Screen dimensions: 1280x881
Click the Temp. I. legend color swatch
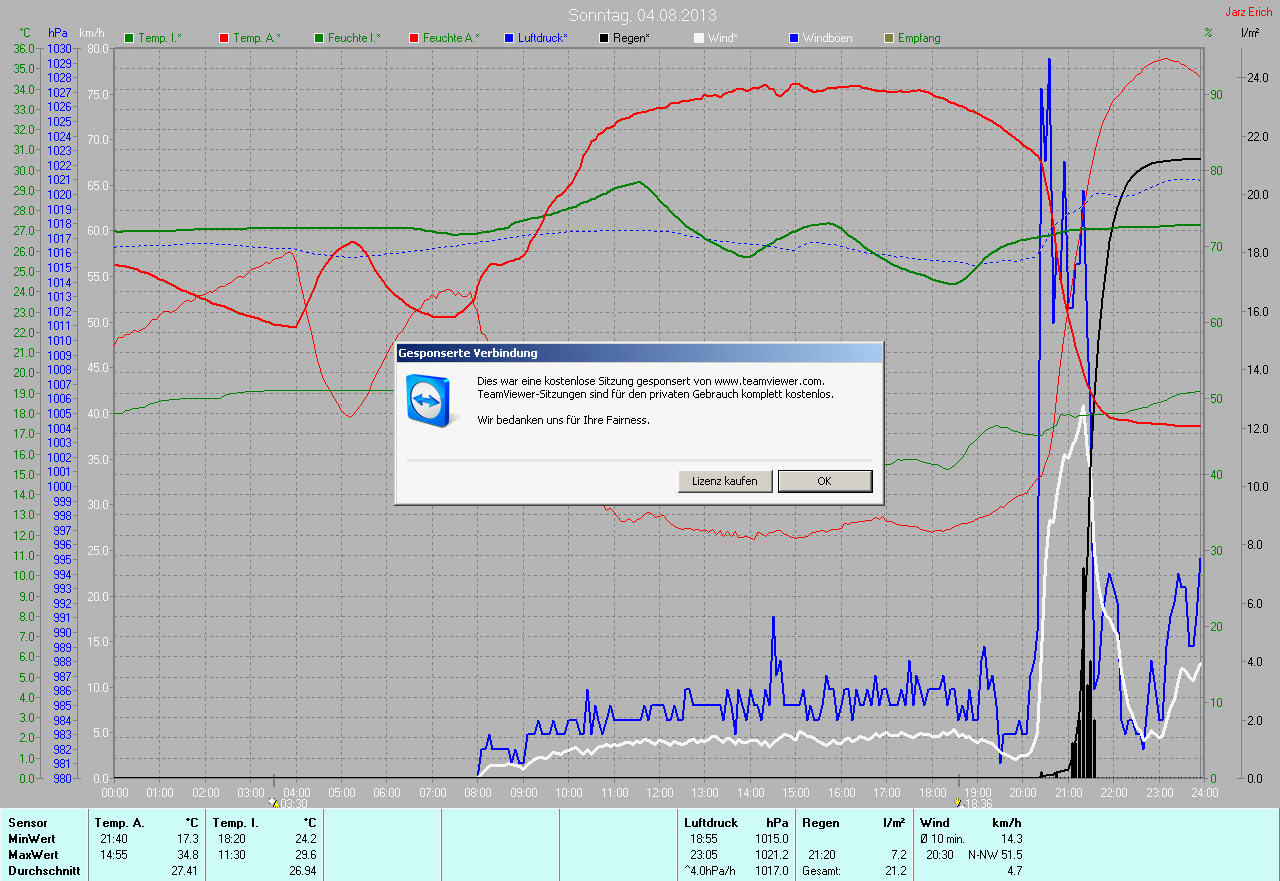(x=129, y=38)
